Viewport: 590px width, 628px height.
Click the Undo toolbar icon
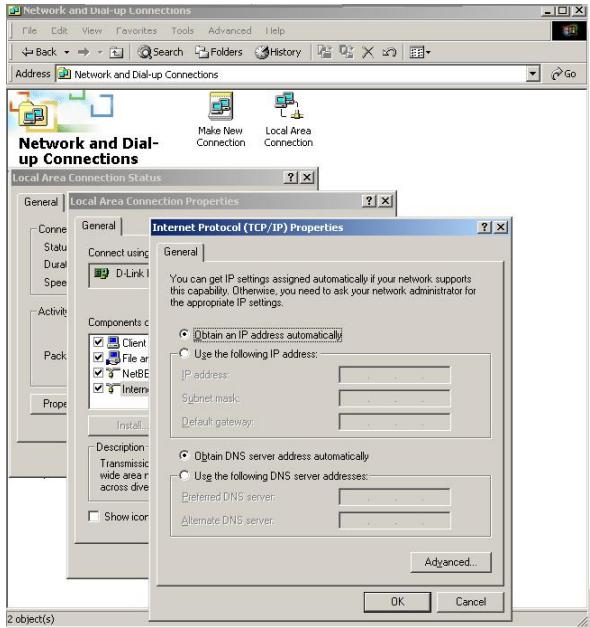[x=389, y=52]
